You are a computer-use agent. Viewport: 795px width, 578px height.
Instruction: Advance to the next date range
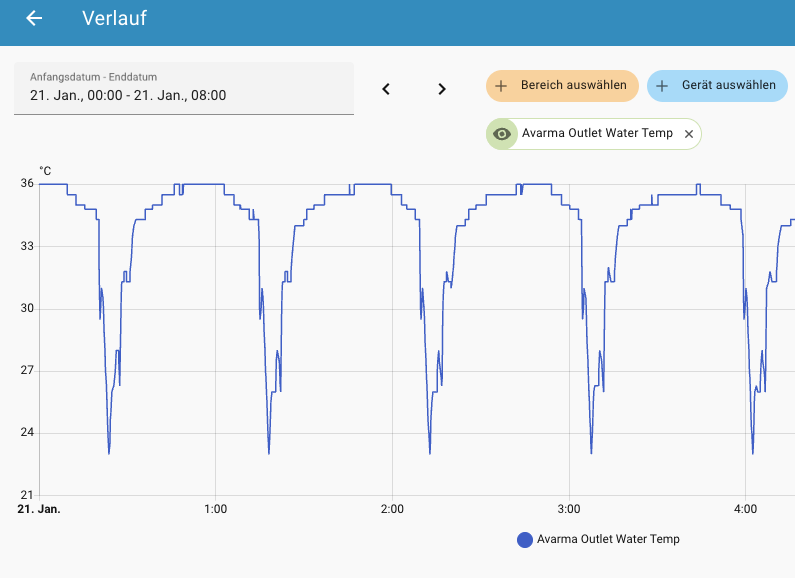pyautogui.click(x=442, y=89)
